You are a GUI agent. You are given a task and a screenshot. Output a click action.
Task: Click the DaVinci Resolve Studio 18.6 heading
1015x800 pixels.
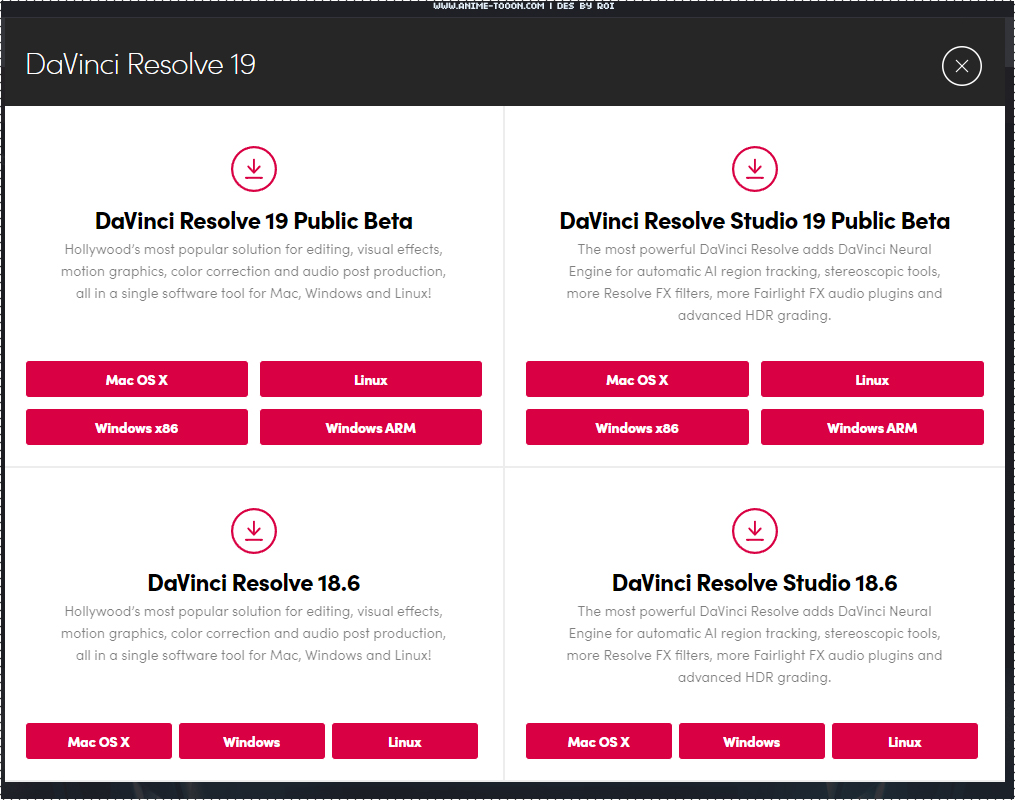pos(755,583)
